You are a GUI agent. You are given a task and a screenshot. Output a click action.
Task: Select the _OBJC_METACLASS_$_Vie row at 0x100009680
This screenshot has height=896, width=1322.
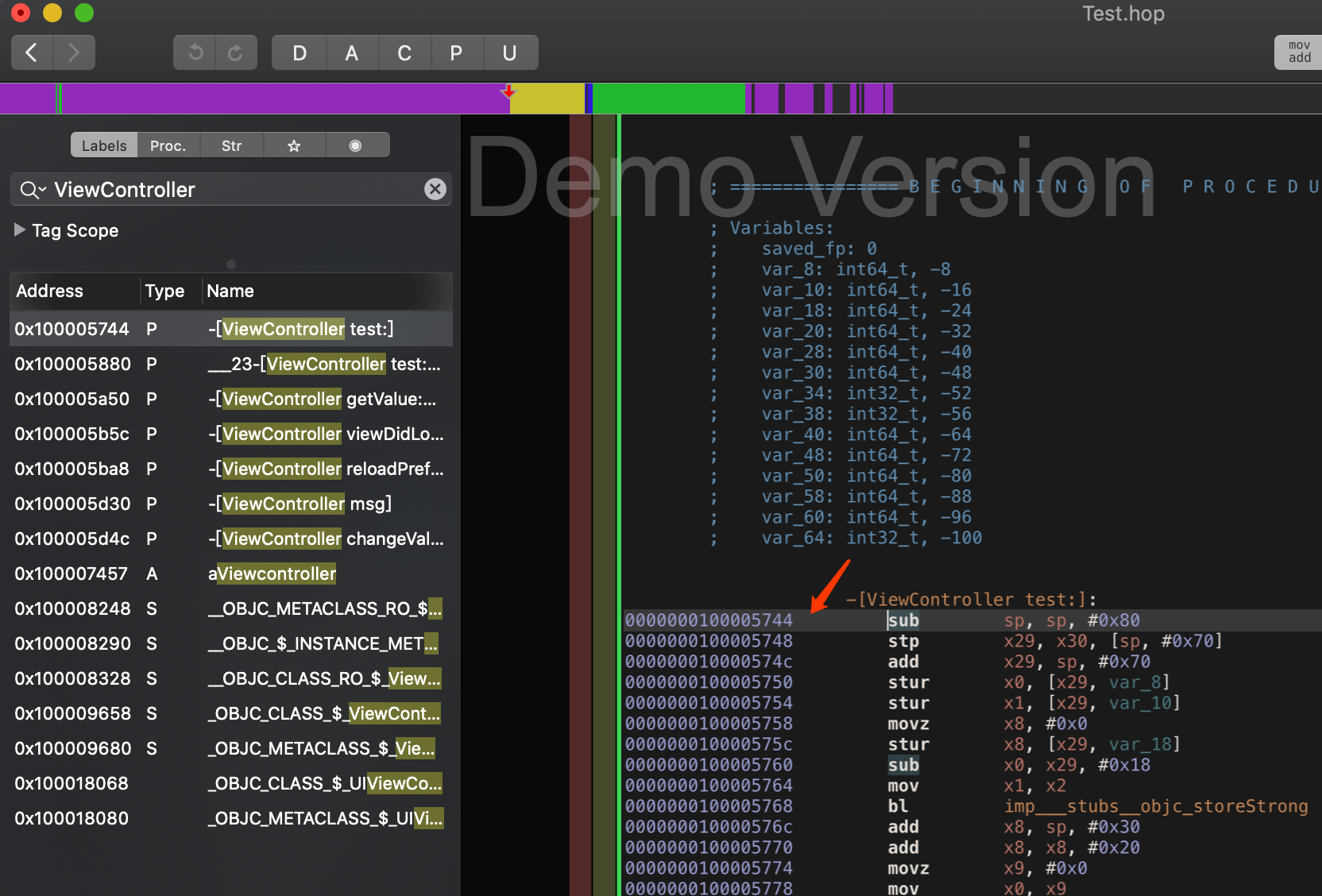[231, 748]
